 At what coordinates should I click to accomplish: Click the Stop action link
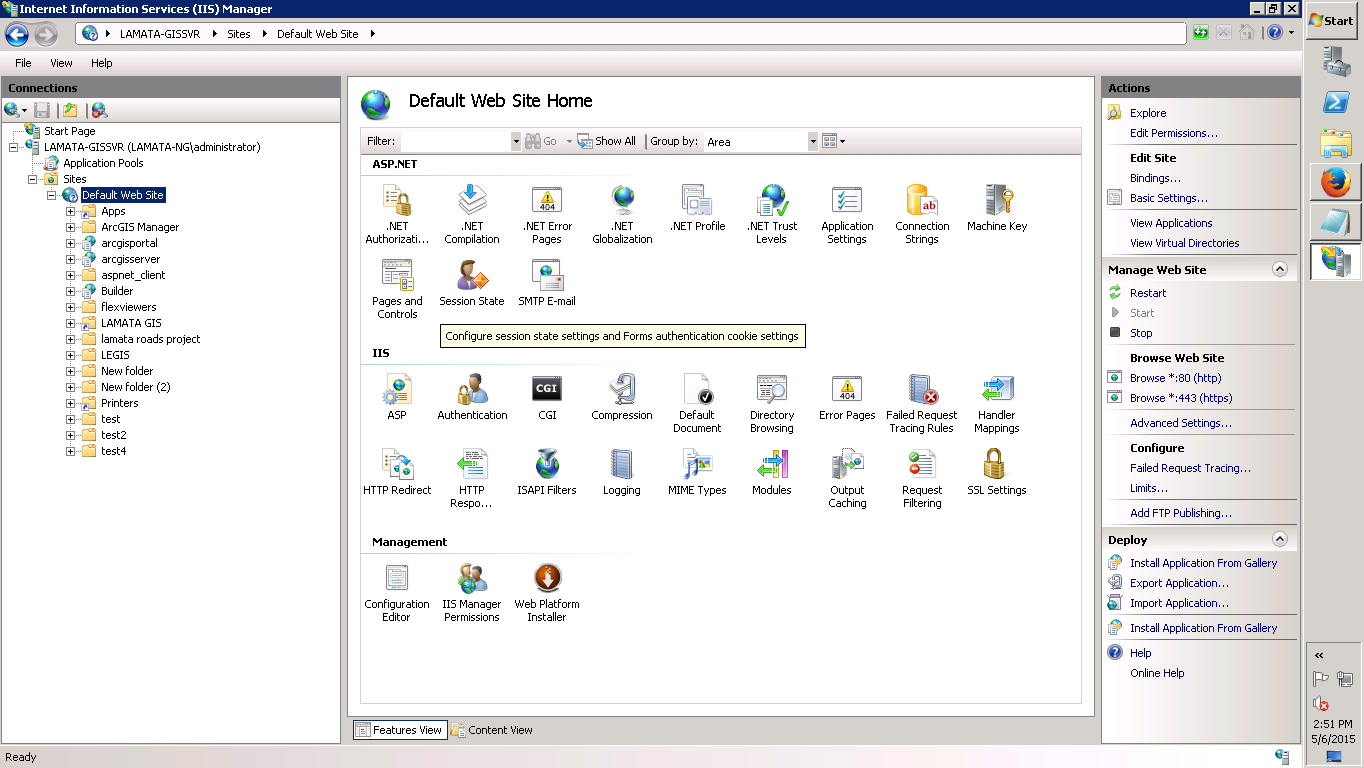pyautogui.click(x=1141, y=333)
